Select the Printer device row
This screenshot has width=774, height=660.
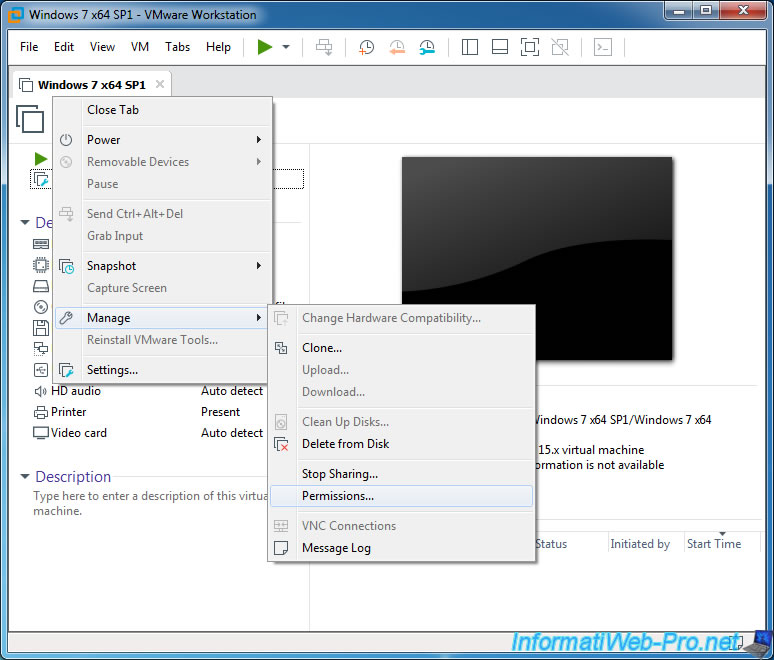click(148, 412)
